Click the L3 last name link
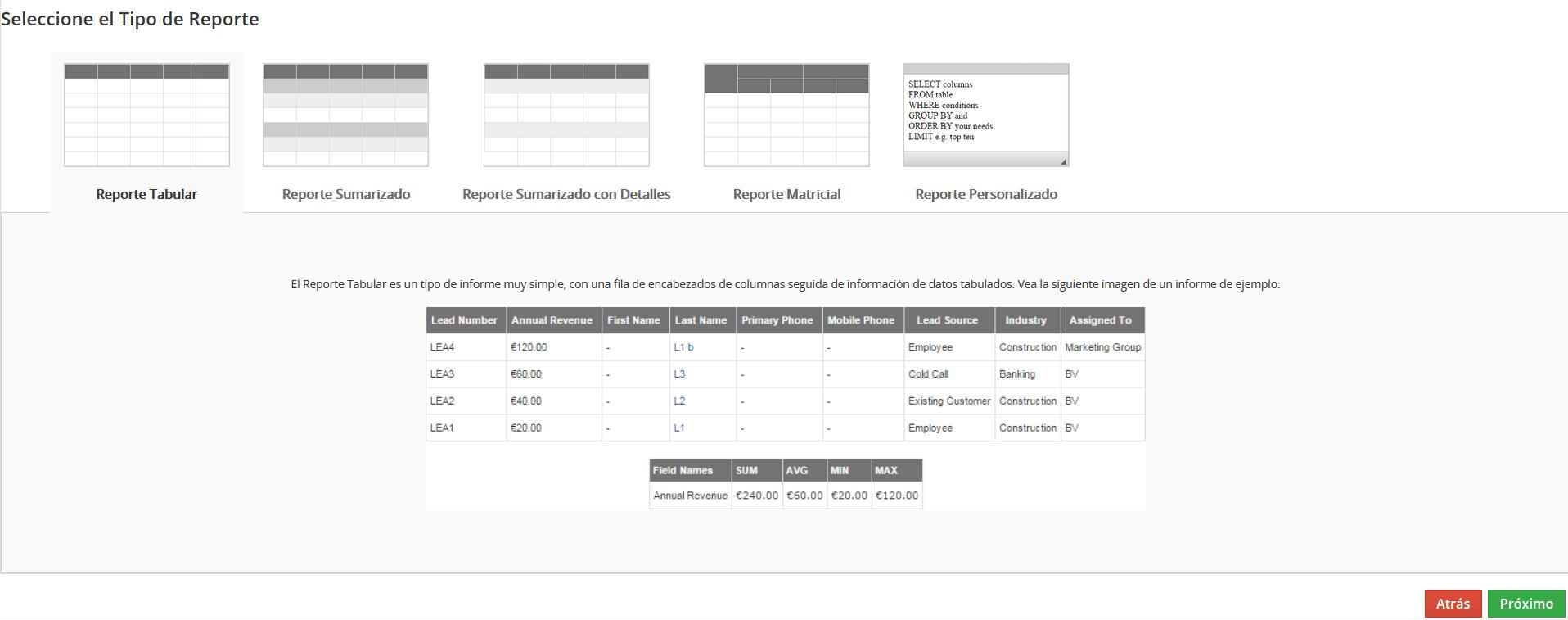 point(679,374)
